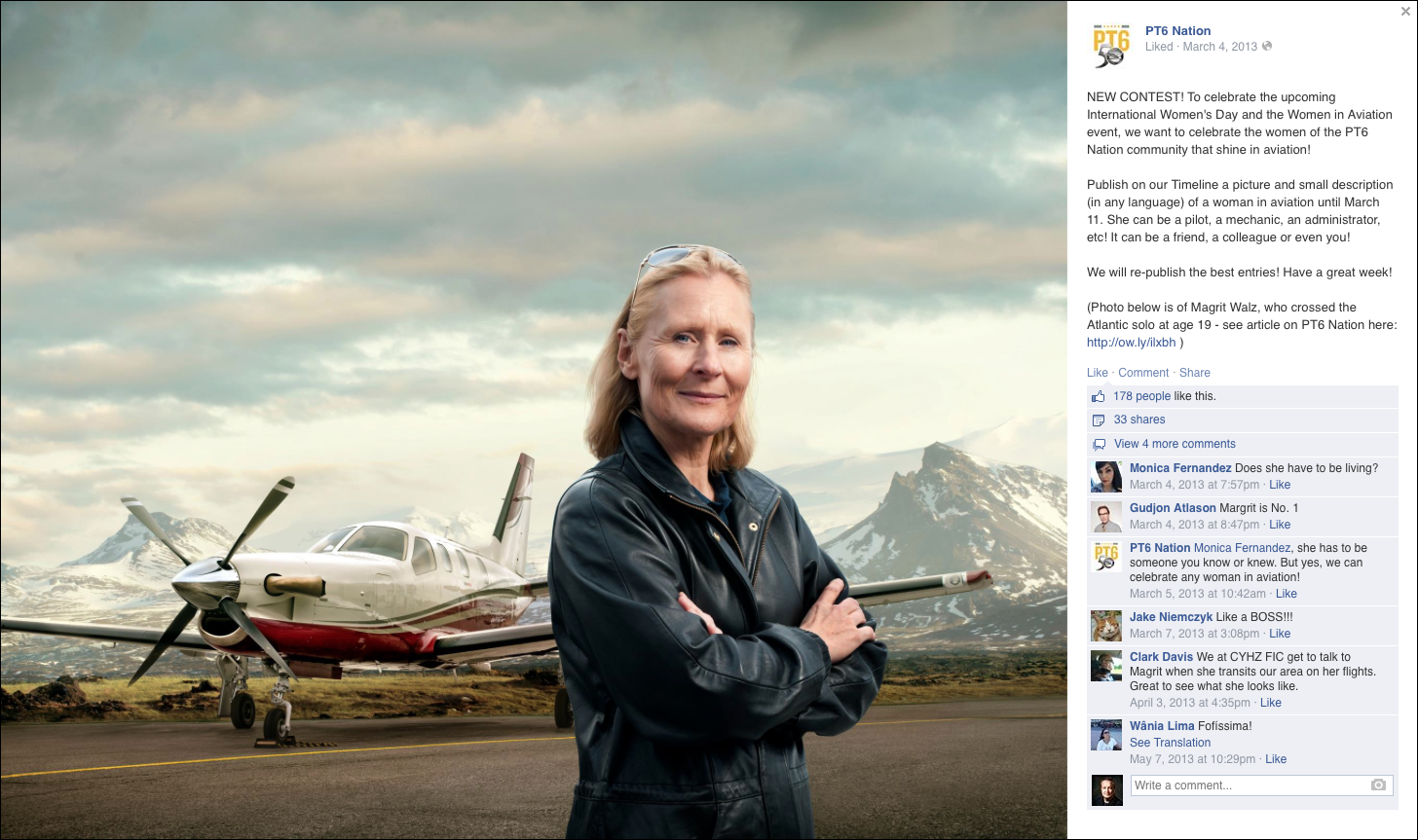Open Jake Niemczyk's cat avatar

click(1106, 626)
